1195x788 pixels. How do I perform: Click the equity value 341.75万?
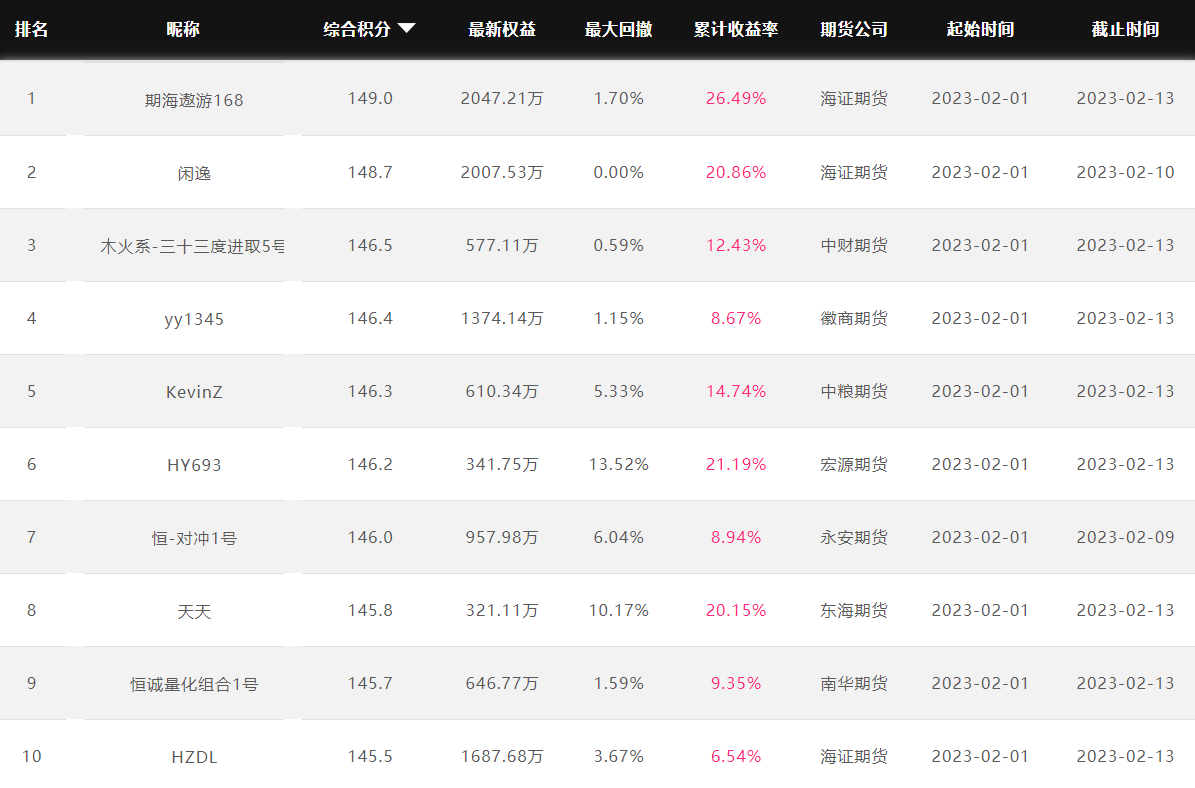[502, 464]
